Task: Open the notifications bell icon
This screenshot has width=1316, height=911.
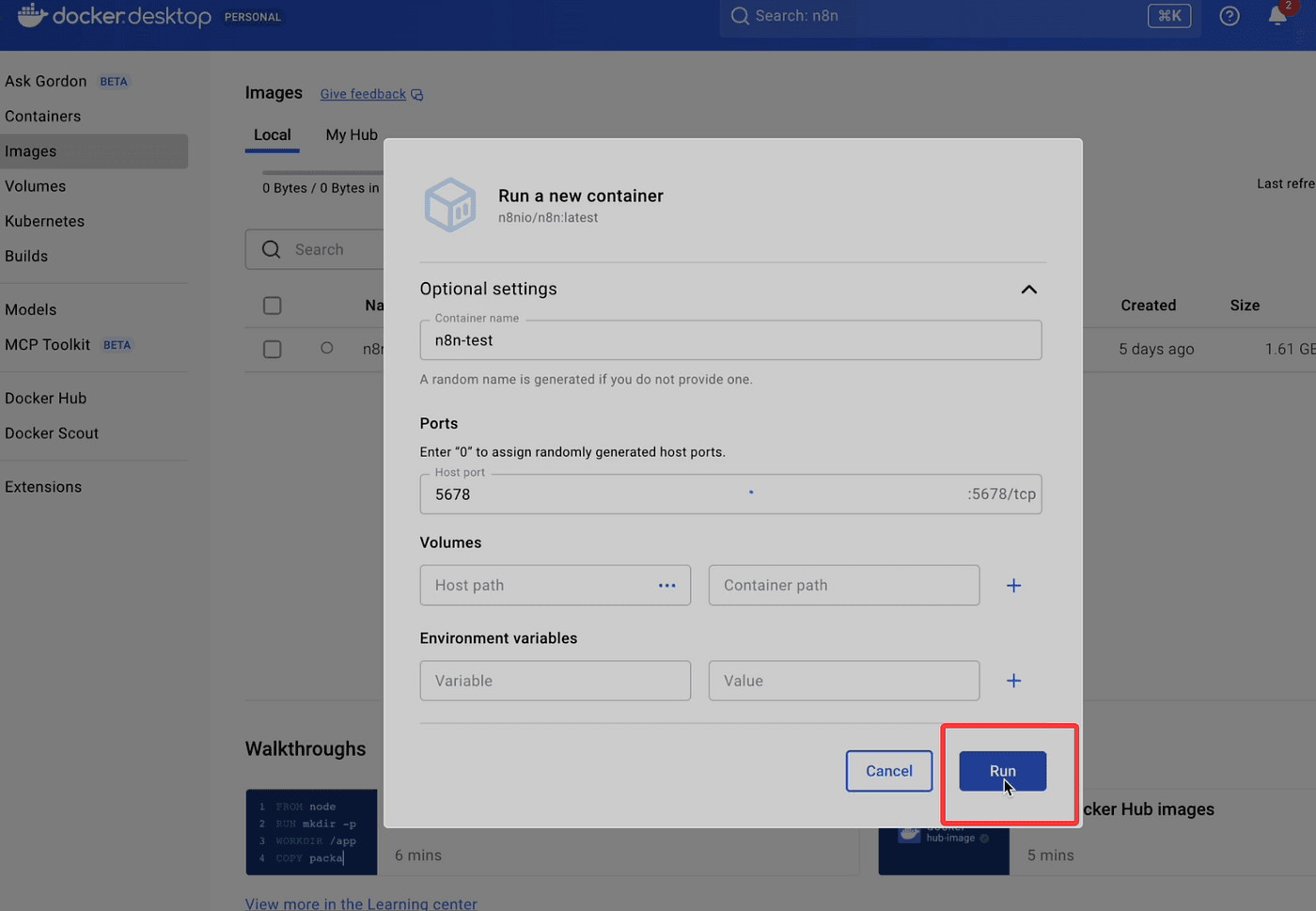Action: (1277, 16)
